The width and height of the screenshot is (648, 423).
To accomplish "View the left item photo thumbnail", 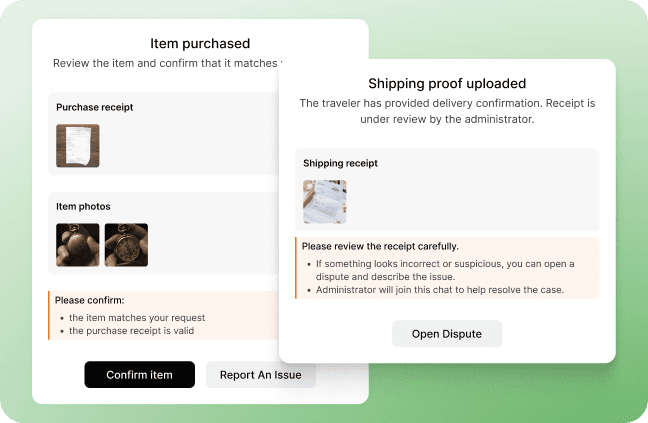I will (78, 245).
